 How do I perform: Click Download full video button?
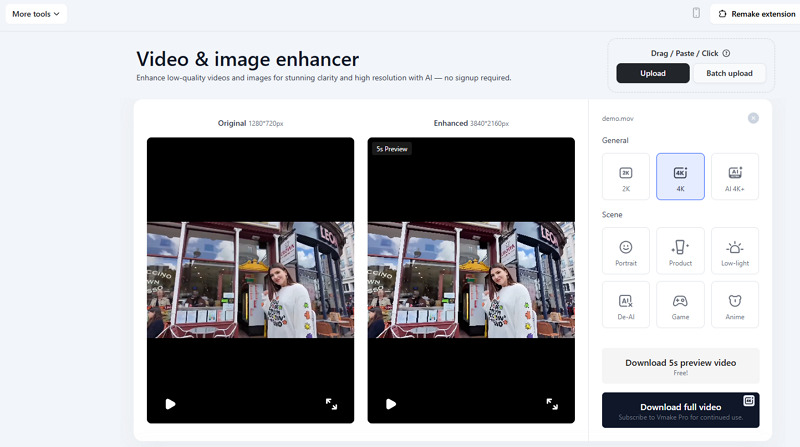coord(680,410)
